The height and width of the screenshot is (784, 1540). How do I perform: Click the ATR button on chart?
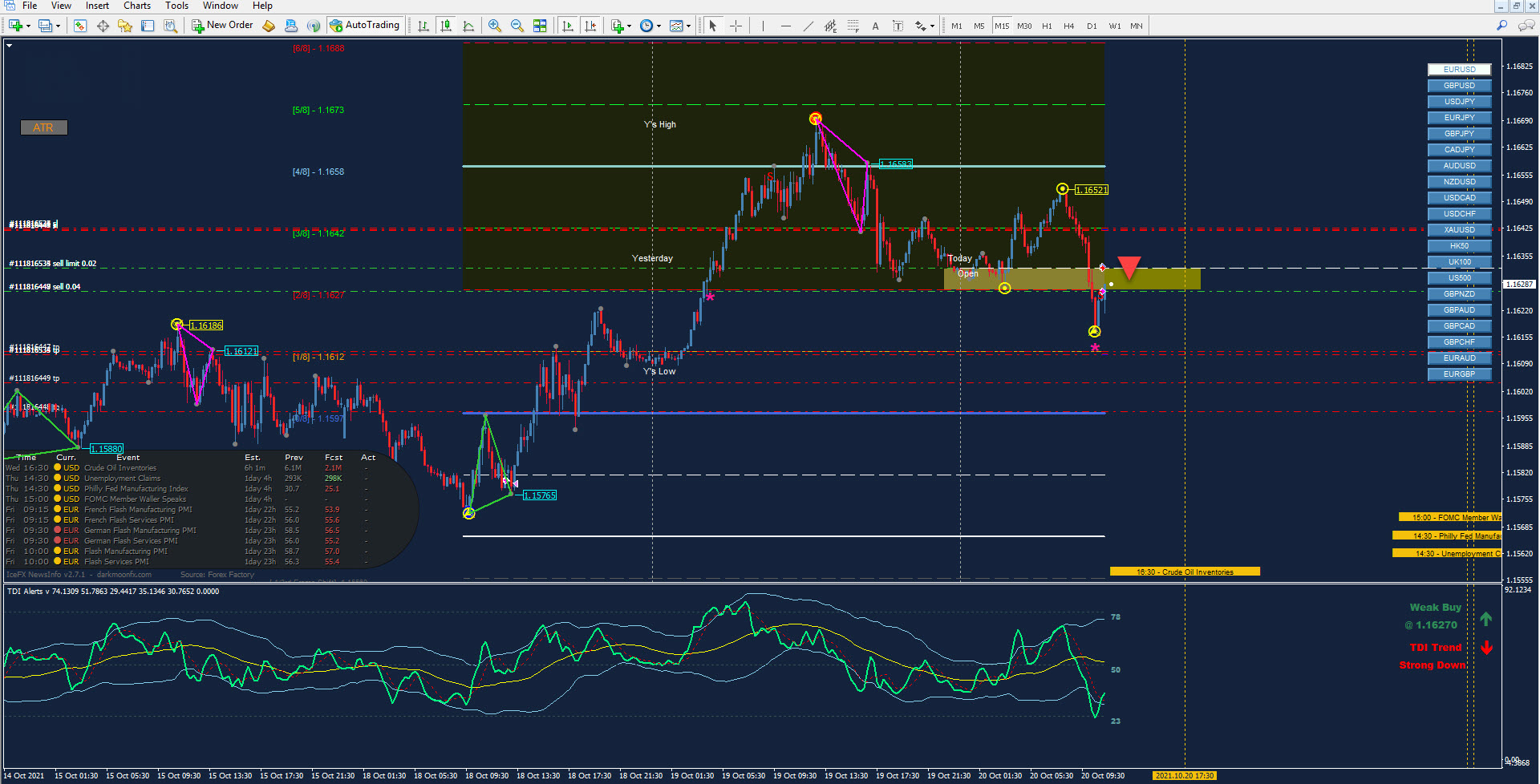pyautogui.click(x=43, y=127)
